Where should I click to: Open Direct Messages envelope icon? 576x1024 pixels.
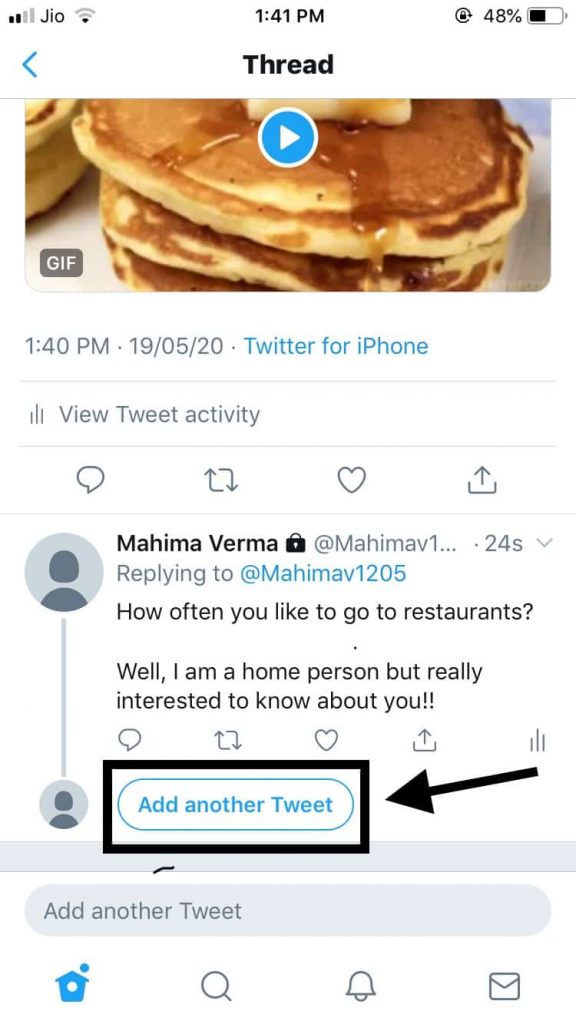(504, 985)
